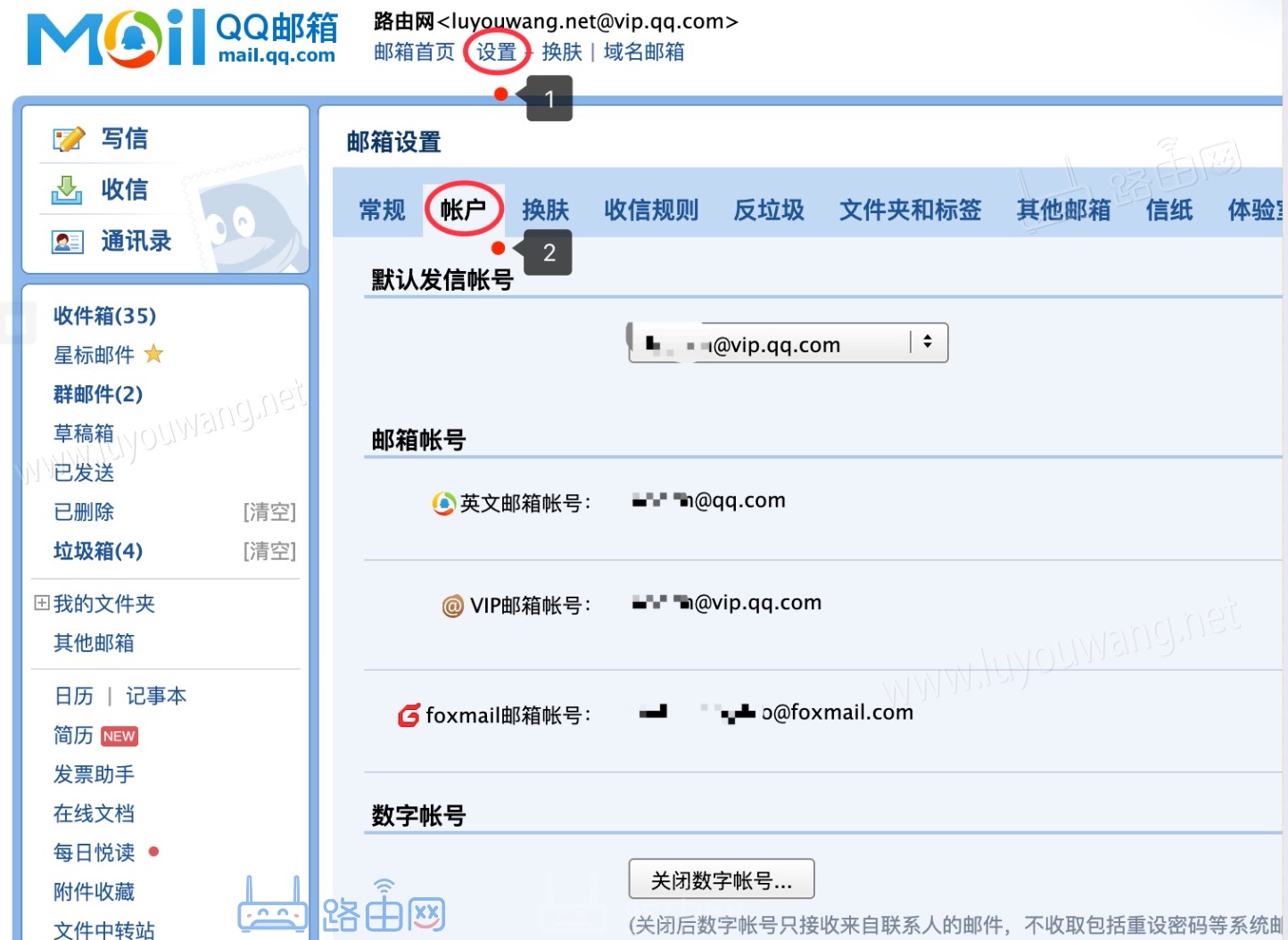Click the 收信 receive mail icon
This screenshot has height=940, width=1288.
pos(66,189)
